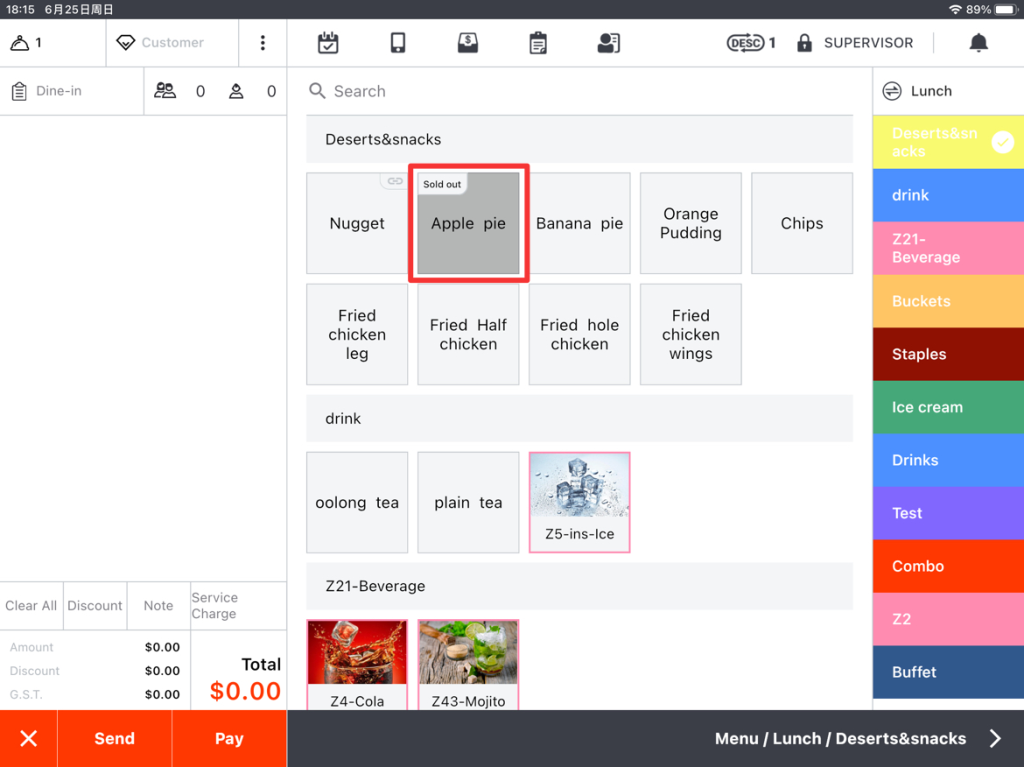Select the Ice cream category tab
The width and height of the screenshot is (1024, 767).
coord(947,407)
